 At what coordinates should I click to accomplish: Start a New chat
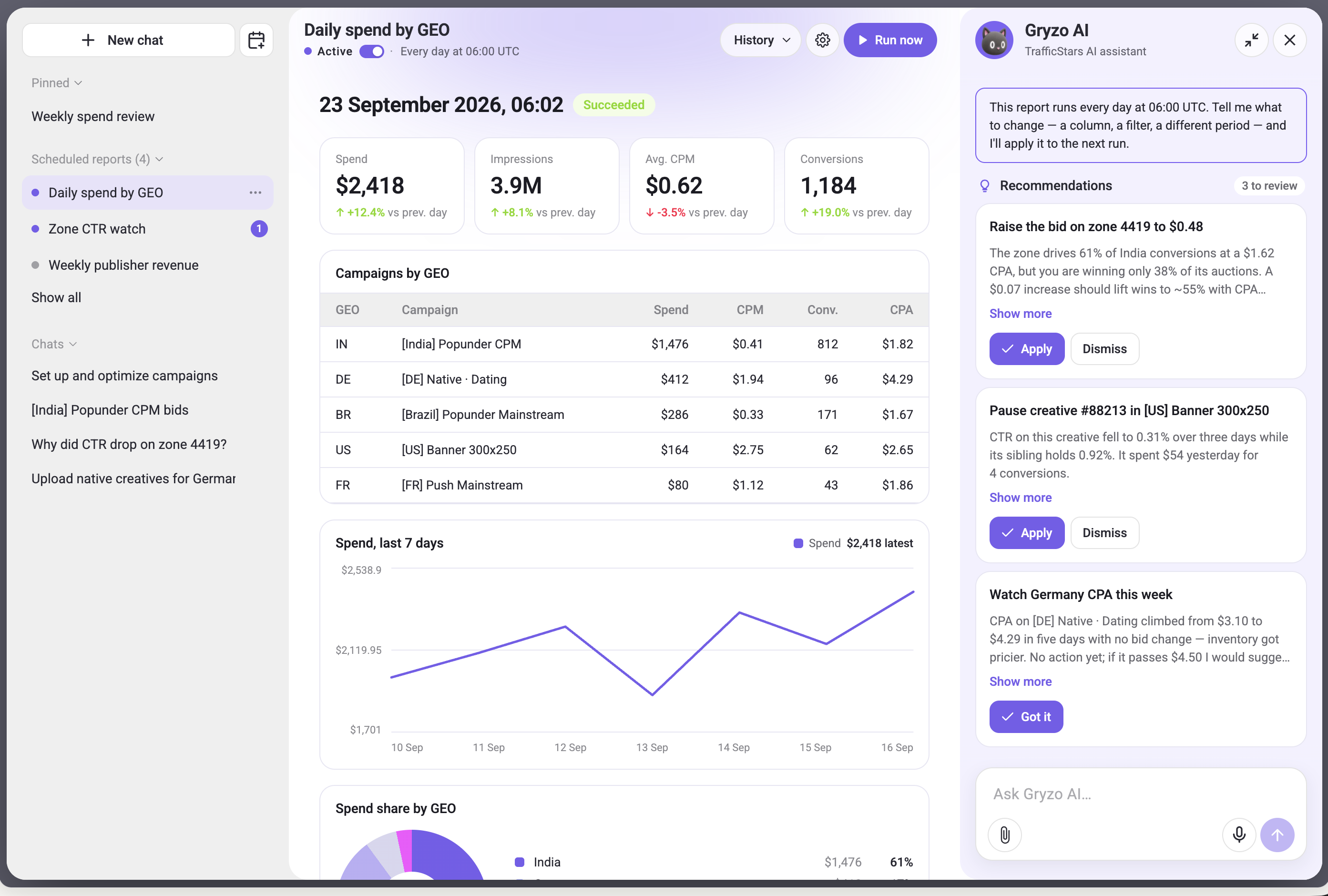click(x=129, y=40)
